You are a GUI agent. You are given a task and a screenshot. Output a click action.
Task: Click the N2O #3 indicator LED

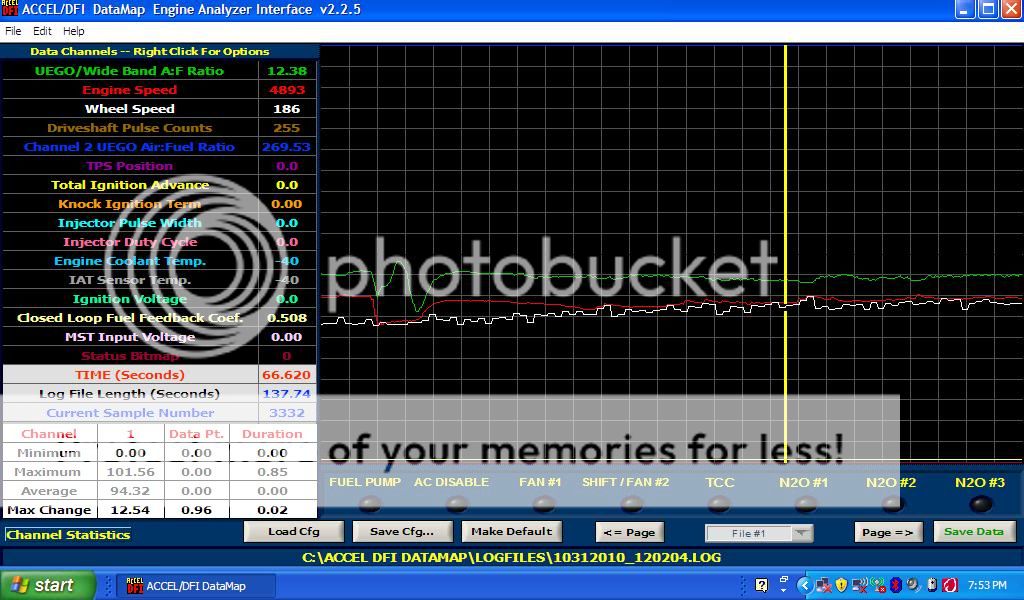(x=980, y=504)
